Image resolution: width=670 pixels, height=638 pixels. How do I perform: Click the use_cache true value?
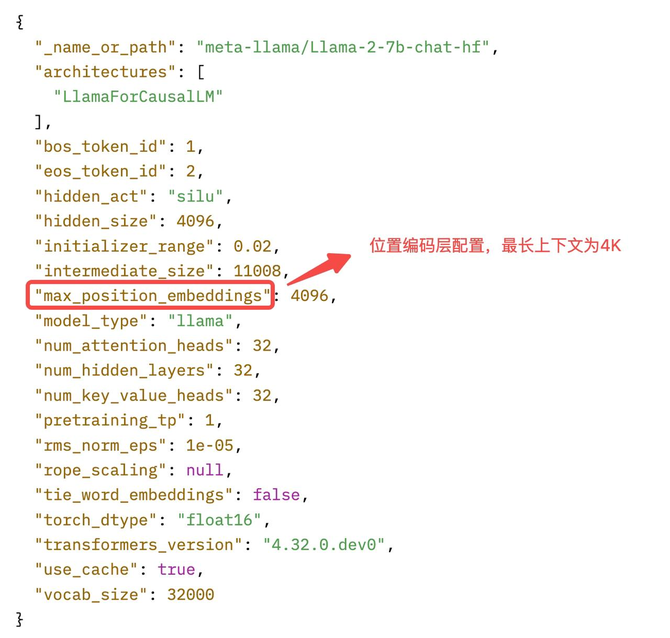coord(176,570)
